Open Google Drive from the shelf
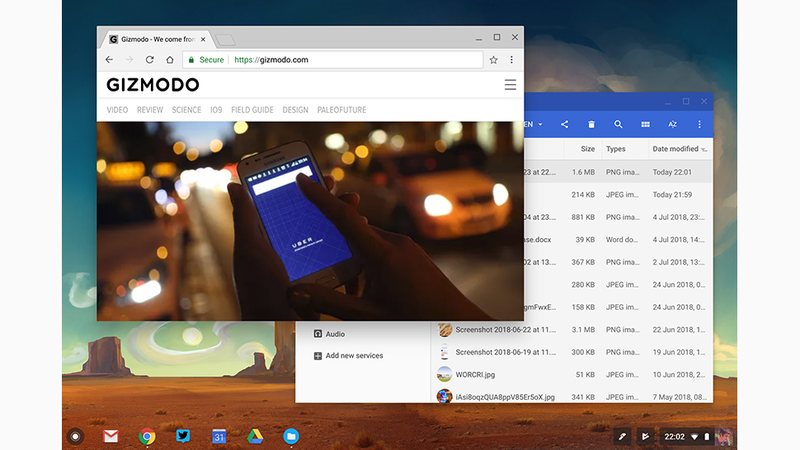The width and height of the screenshot is (800, 450). click(255, 436)
